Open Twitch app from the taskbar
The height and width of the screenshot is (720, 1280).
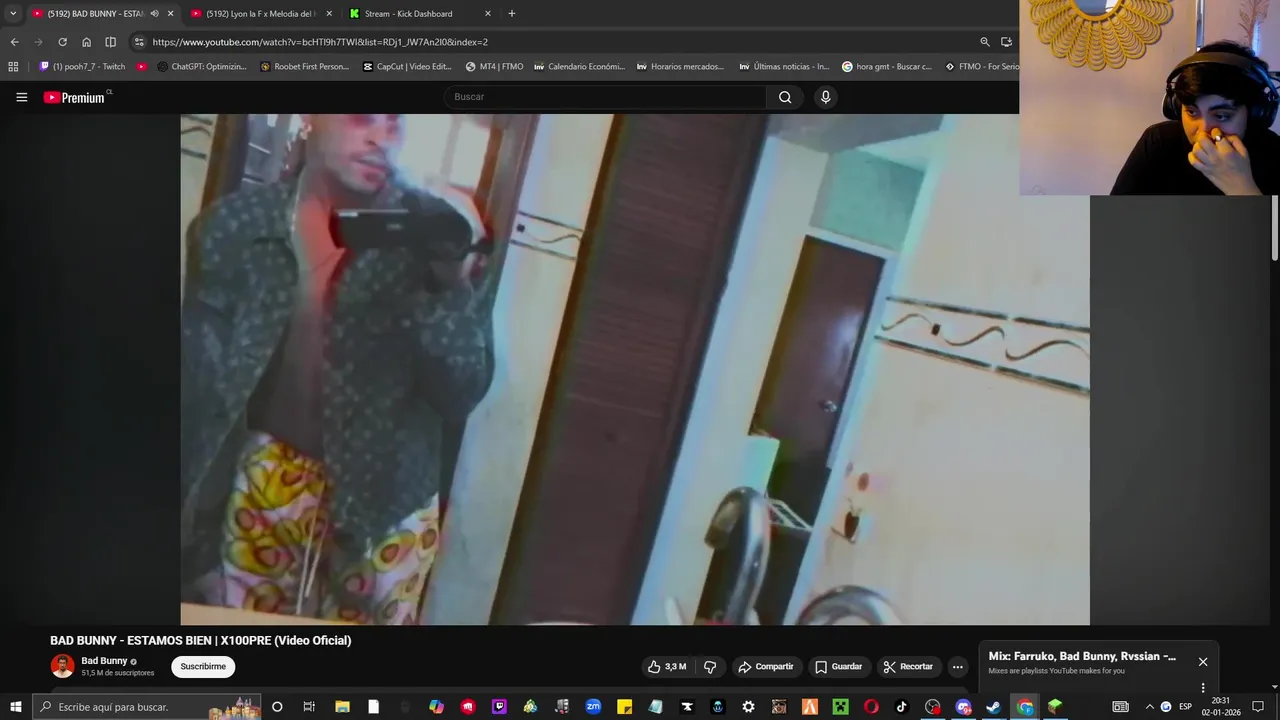point(499,707)
